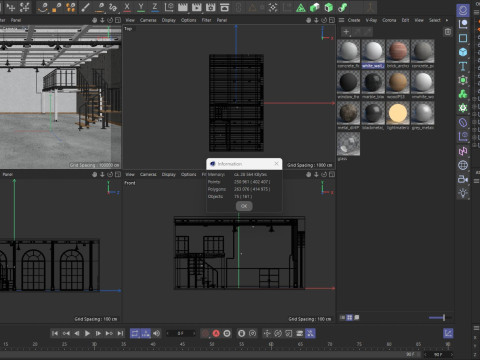The image size is (480, 360).
Task: Click the green chain link icon
Action: 342,7
